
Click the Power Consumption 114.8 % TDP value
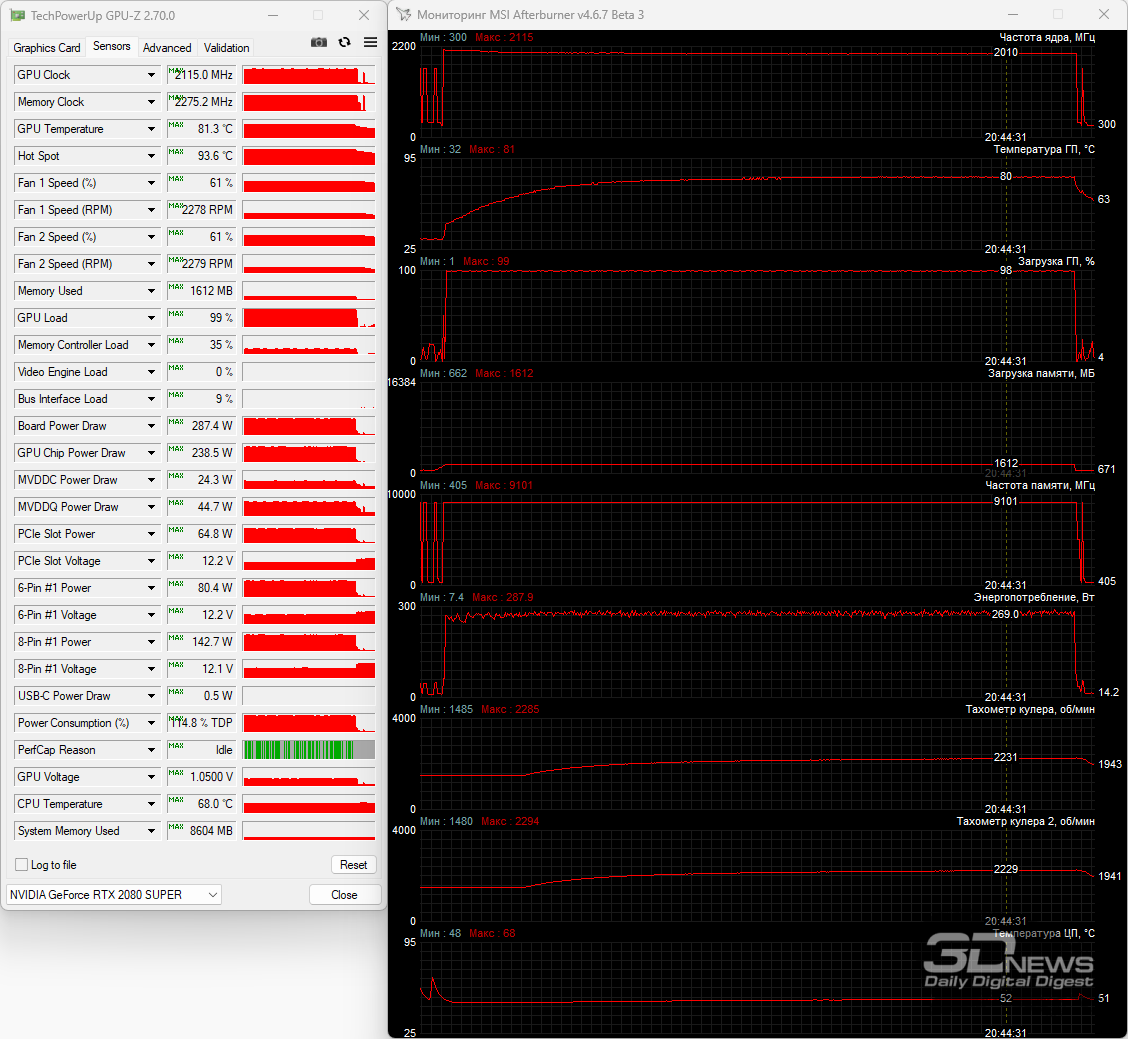(201, 723)
